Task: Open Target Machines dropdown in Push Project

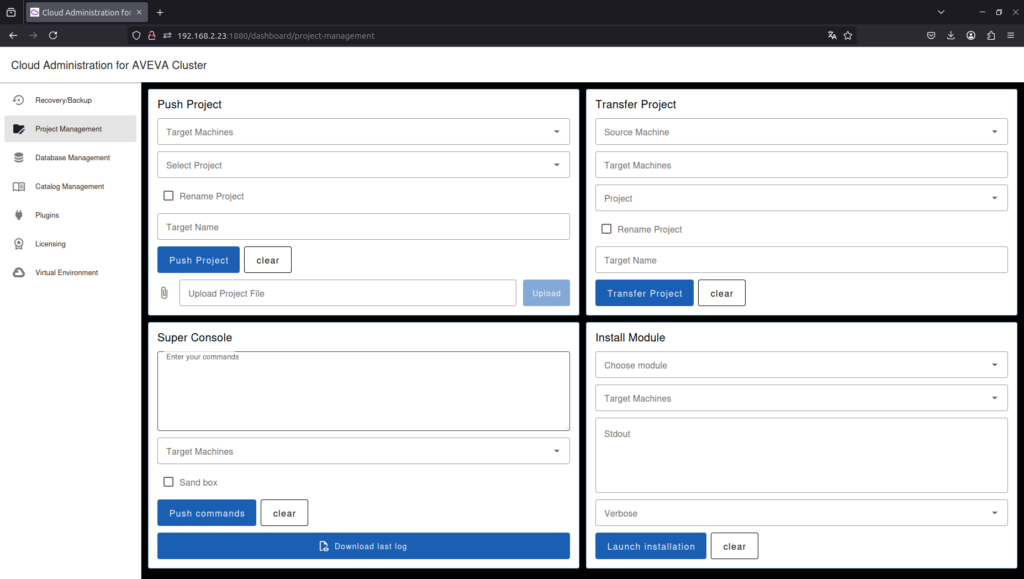Action: point(363,131)
